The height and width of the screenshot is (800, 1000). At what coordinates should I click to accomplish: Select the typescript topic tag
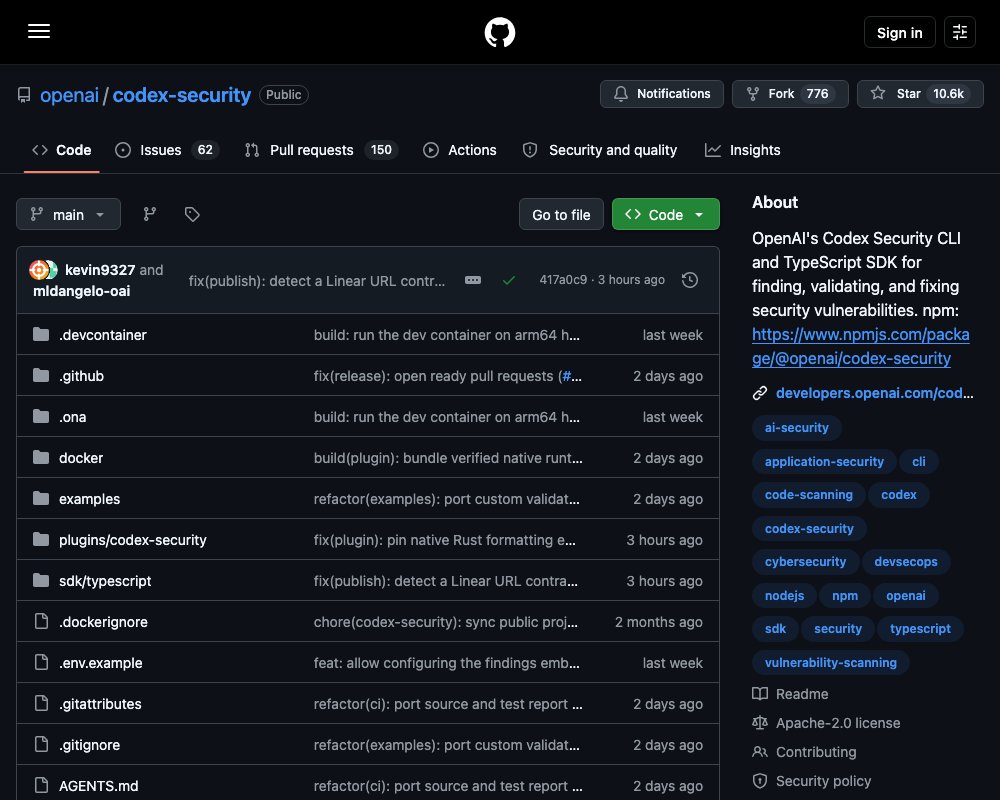920,628
